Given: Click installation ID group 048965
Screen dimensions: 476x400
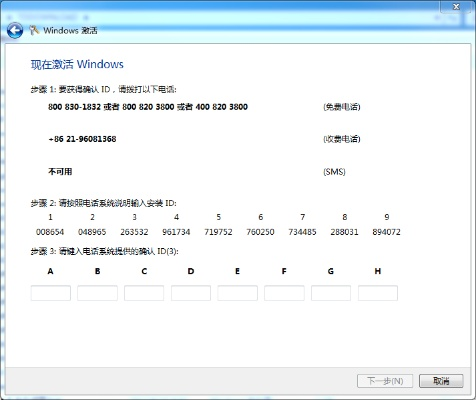Looking at the screenshot, I should click(x=92, y=232).
